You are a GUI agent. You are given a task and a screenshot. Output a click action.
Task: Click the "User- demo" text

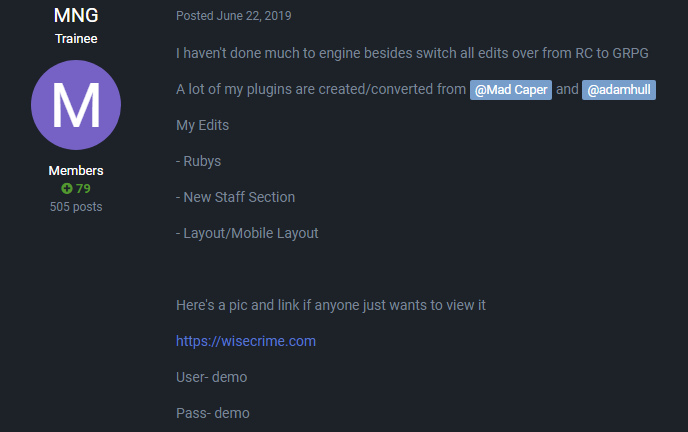click(211, 377)
